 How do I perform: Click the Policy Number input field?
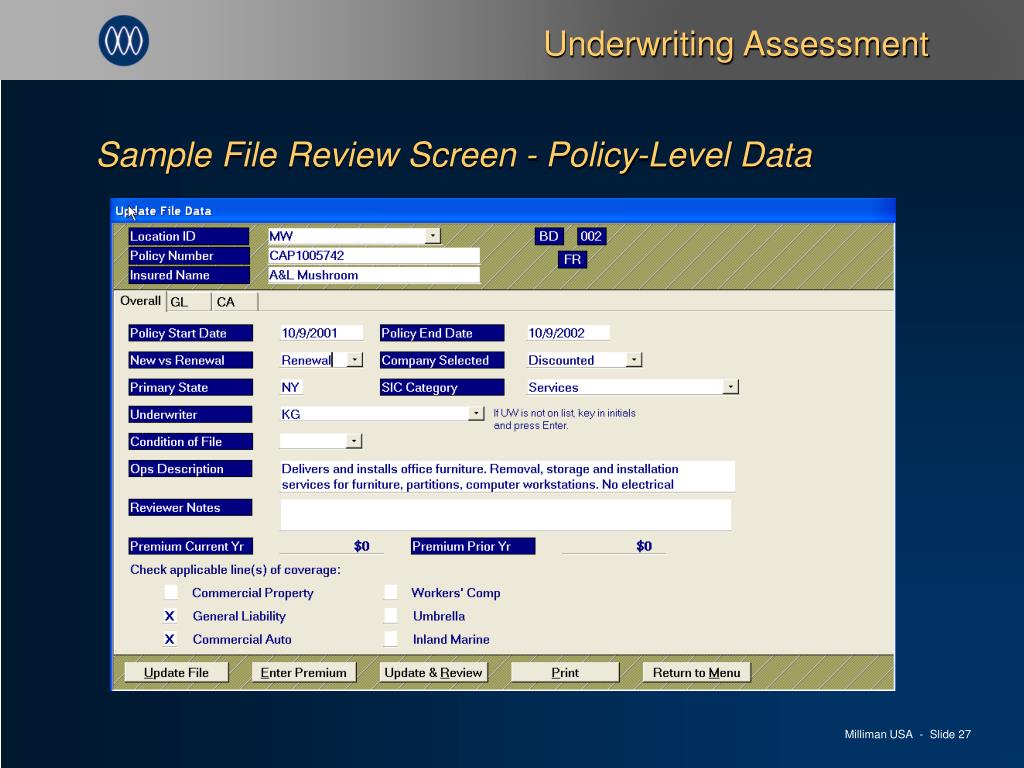click(x=374, y=255)
